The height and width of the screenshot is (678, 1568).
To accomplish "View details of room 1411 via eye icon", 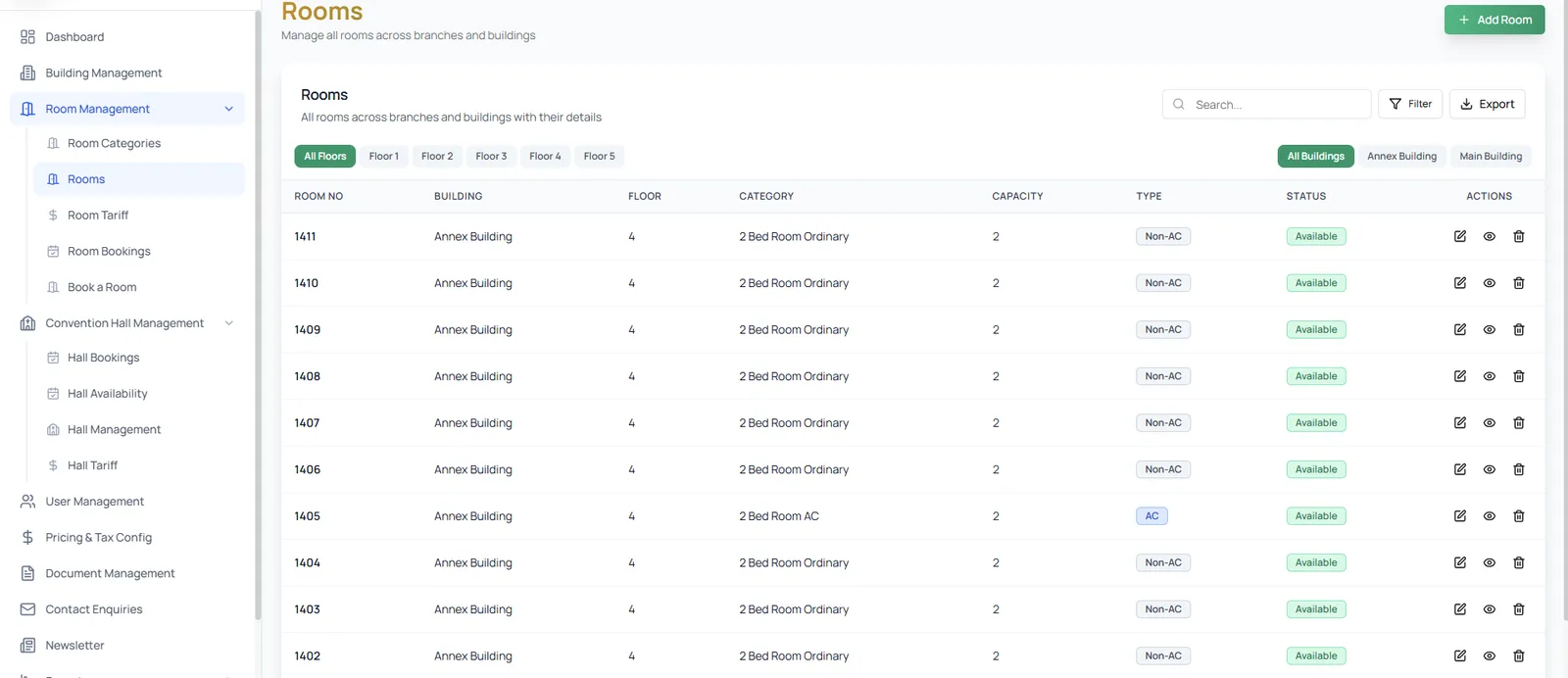I will pos(1490,236).
